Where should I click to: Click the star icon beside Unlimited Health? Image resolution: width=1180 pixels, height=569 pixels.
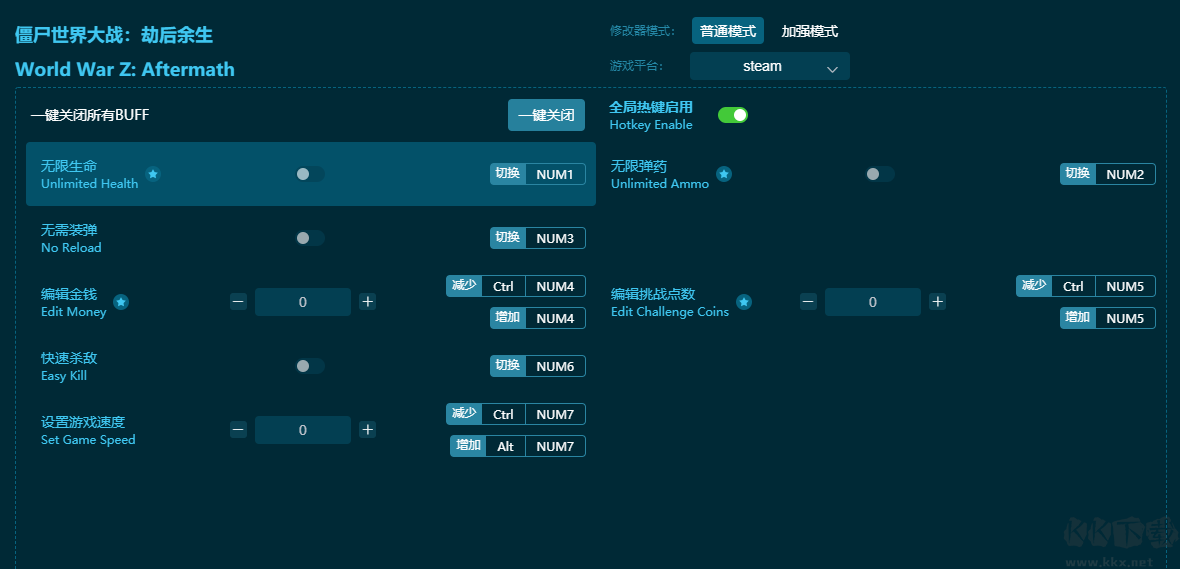pos(153,175)
